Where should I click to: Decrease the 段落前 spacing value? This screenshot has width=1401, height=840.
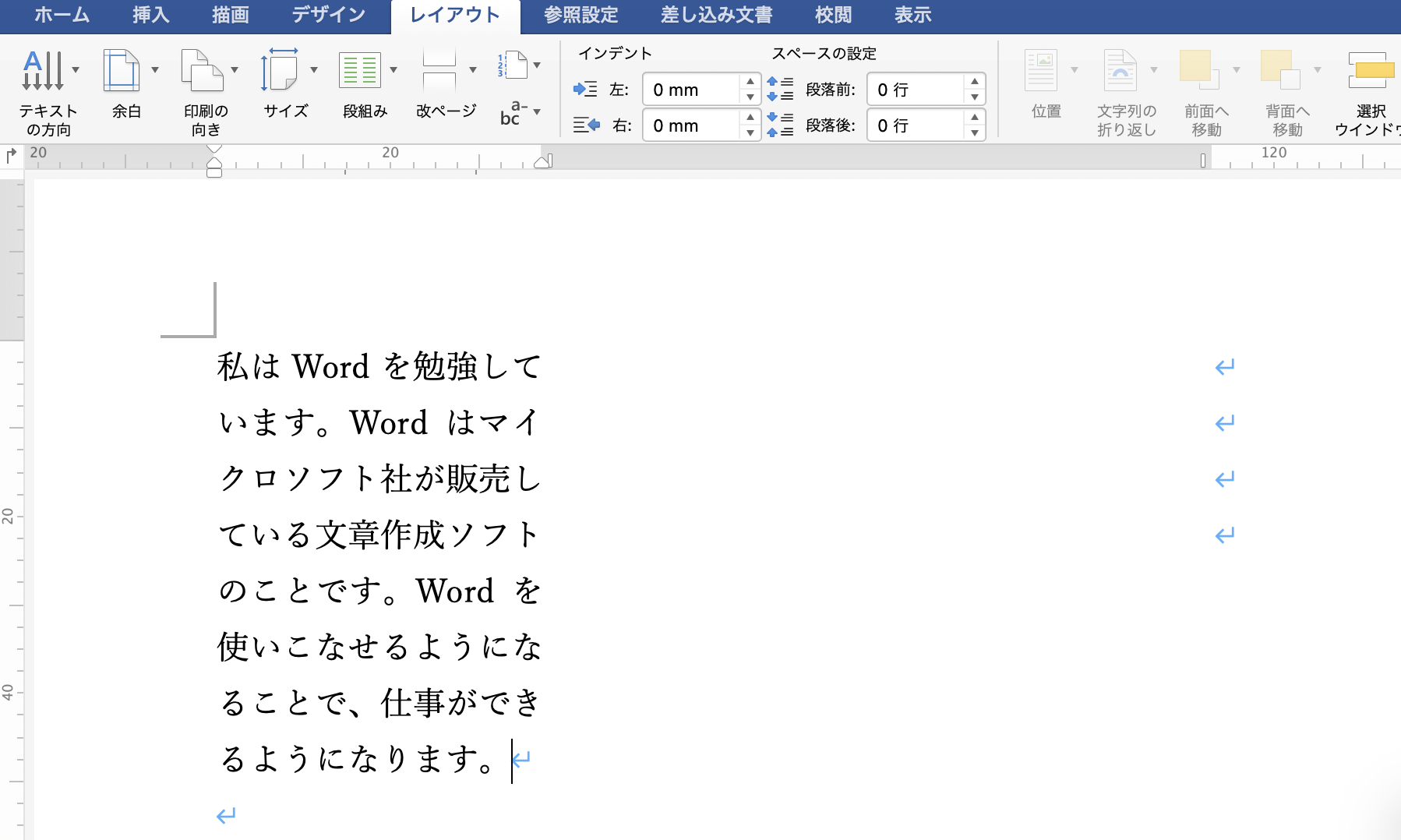click(975, 97)
